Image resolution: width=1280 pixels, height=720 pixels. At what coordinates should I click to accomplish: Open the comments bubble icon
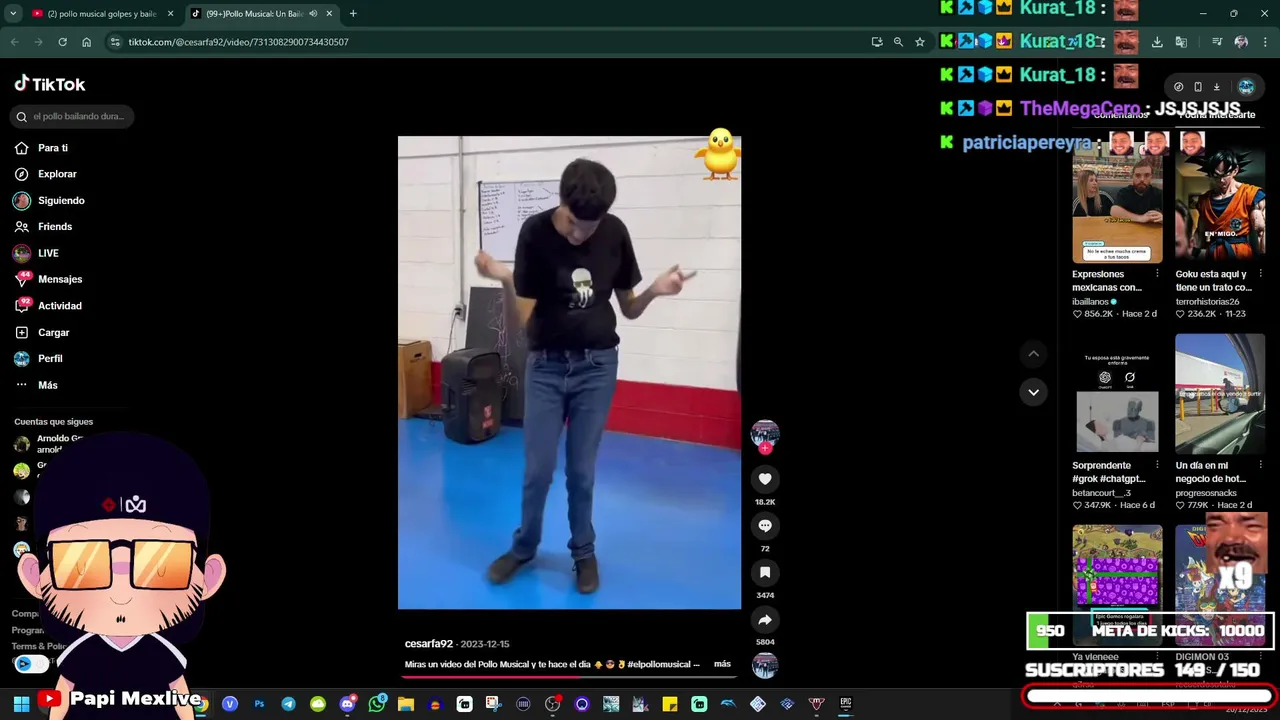(x=765, y=526)
